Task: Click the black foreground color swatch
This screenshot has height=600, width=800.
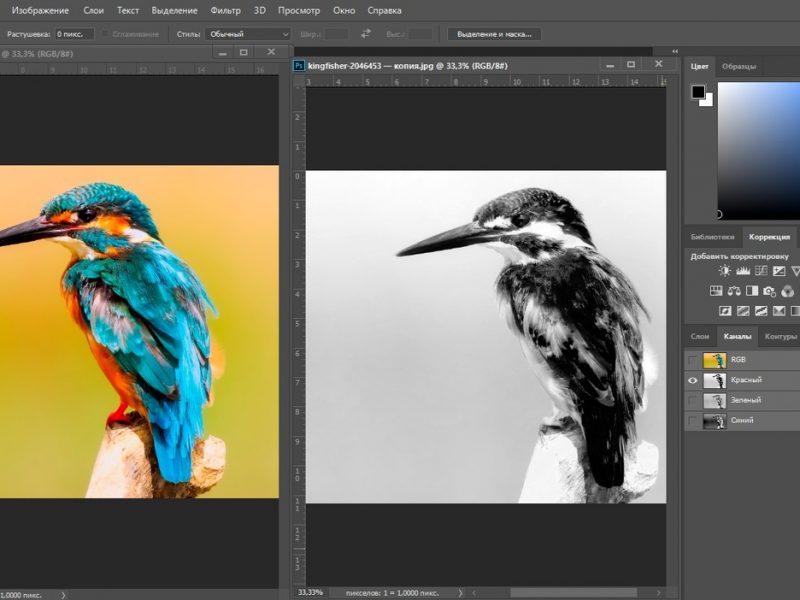Action: (x=698, y=92)
